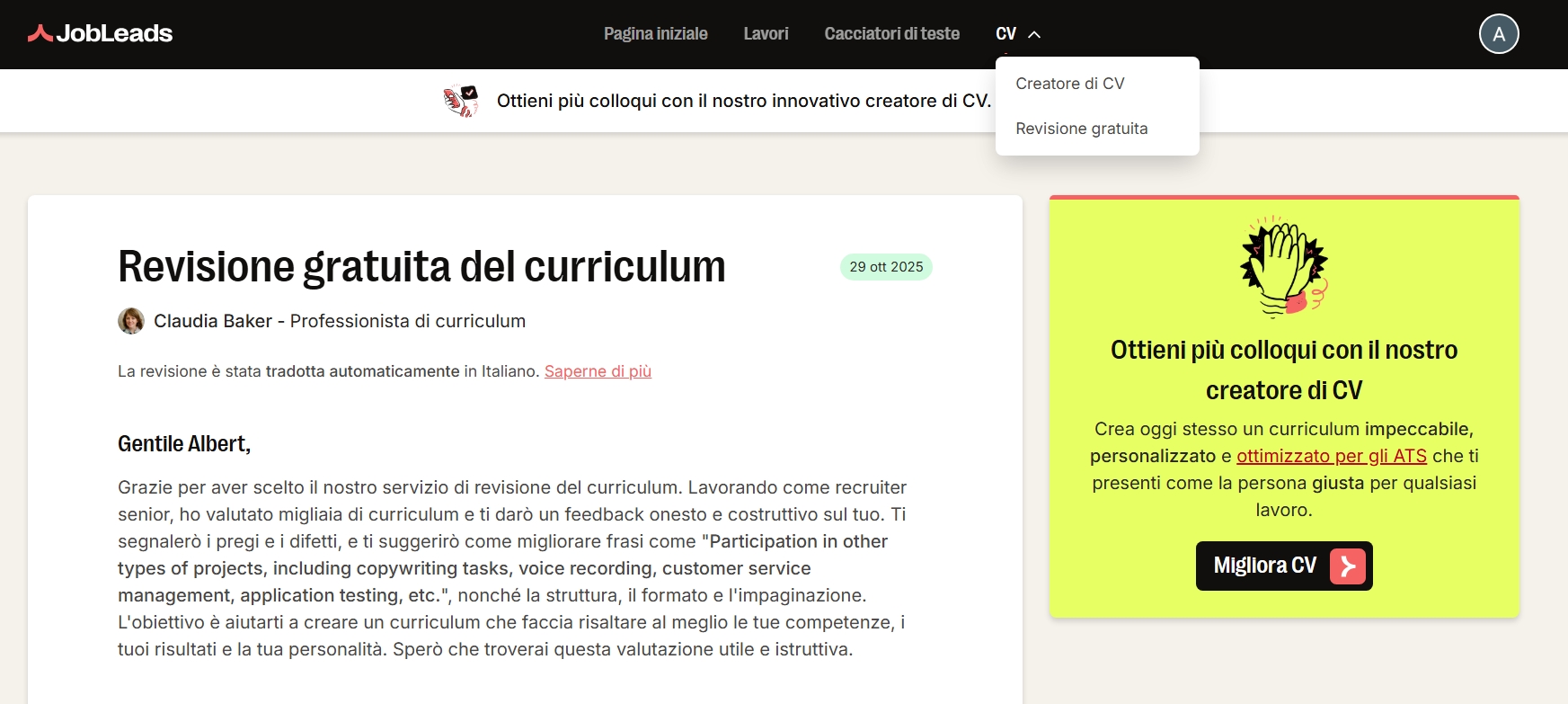Screen dimensions: 1568x704
Task: Click the high-five hands illustration
Action: 1284,267
